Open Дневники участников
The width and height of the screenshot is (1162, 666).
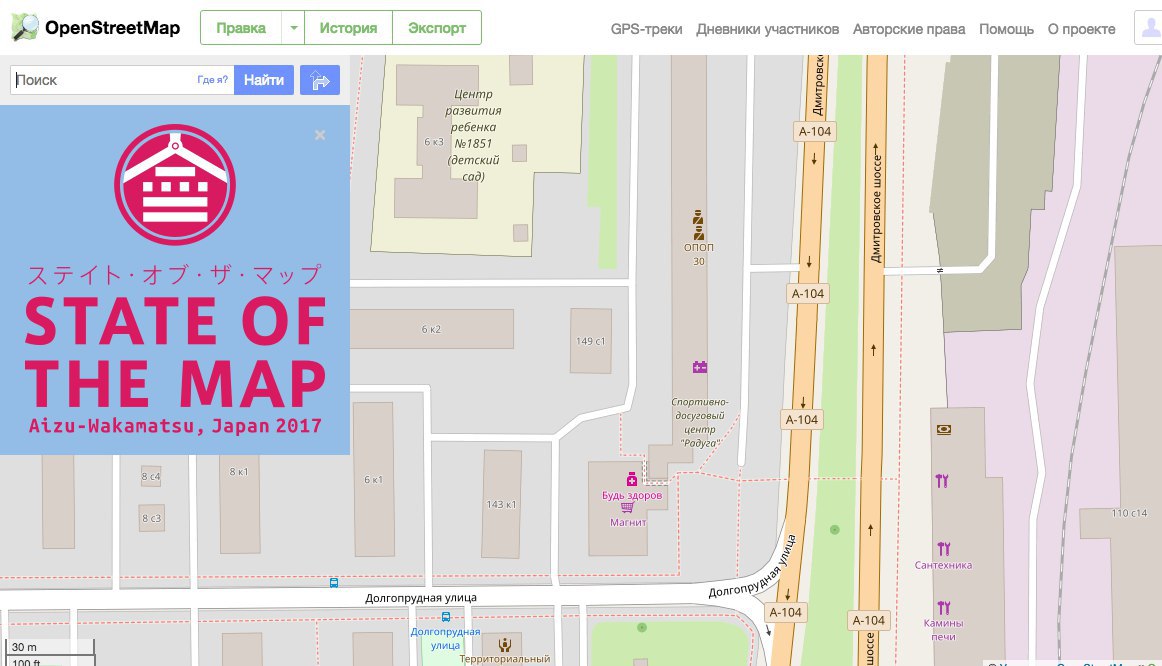pos(768,29)
